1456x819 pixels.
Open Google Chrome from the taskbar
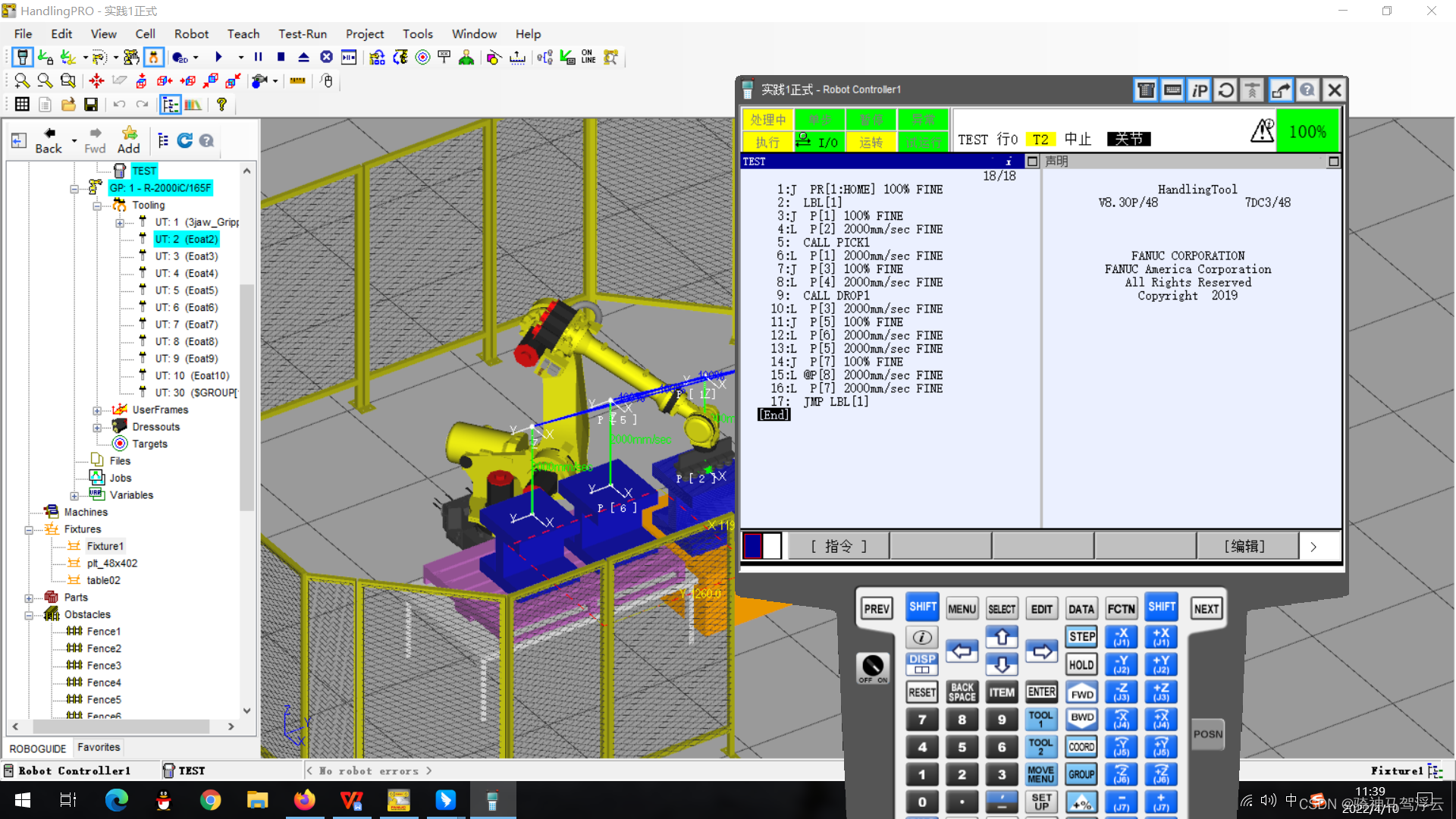pos(210,800)
